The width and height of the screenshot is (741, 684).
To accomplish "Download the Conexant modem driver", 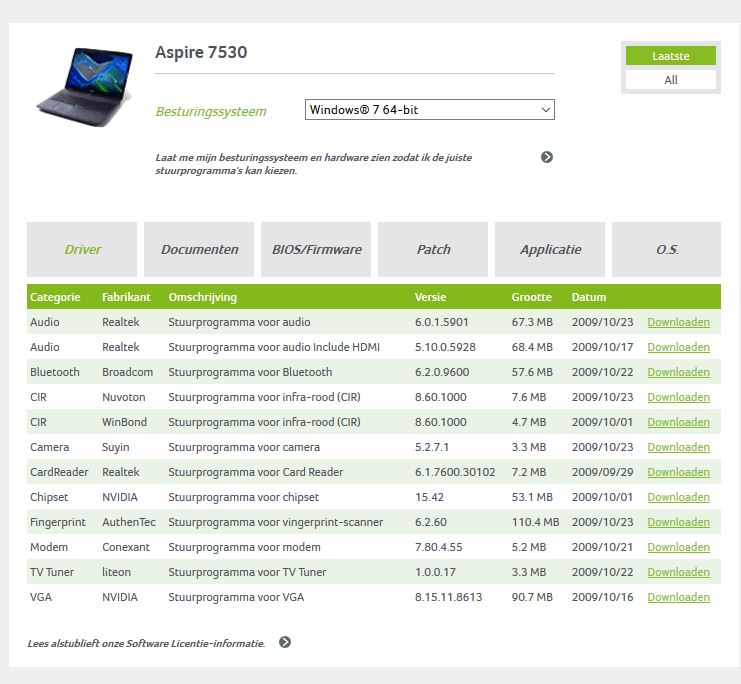I will 678,547.
